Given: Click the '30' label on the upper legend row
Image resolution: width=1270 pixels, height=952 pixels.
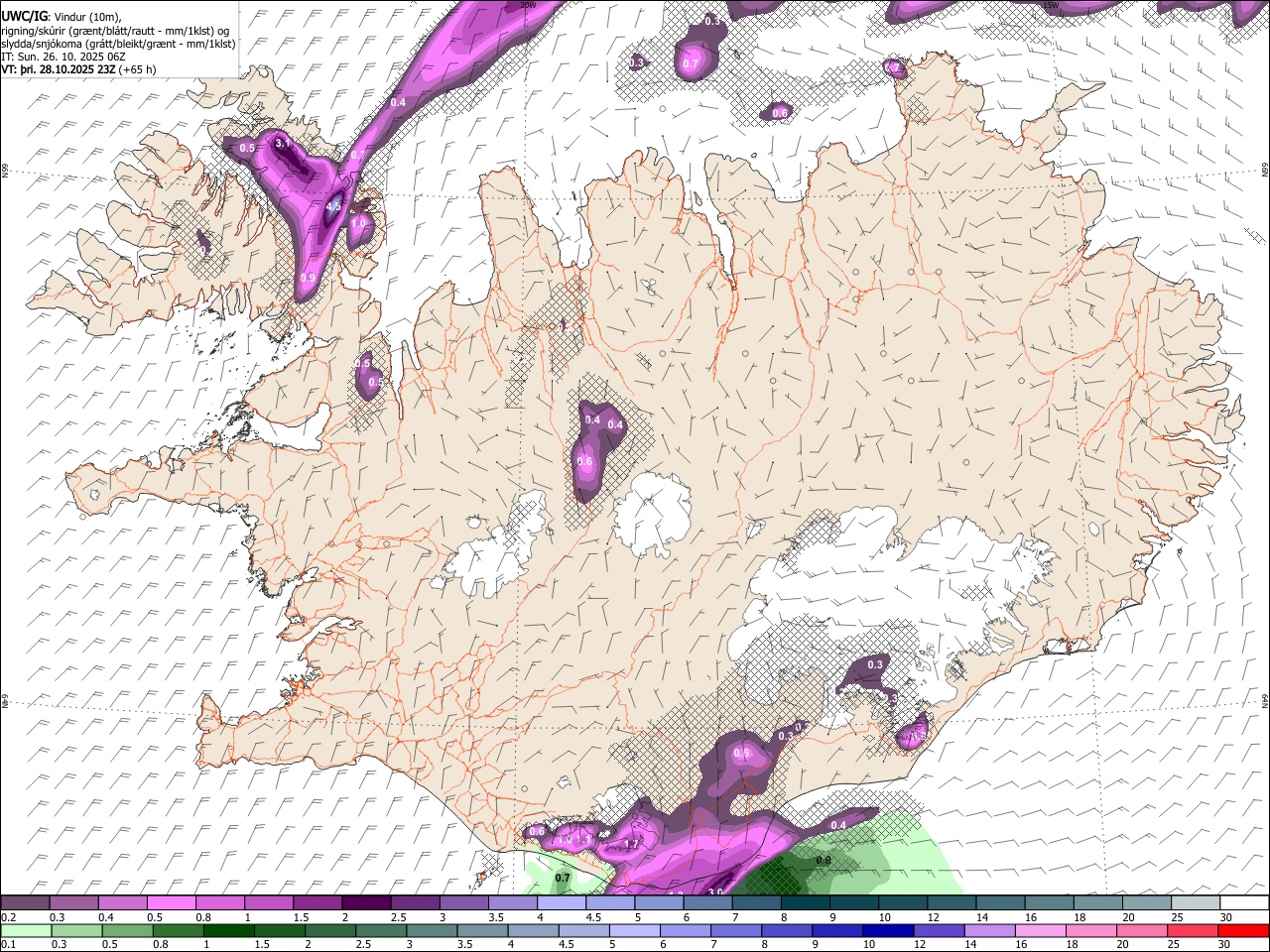Looking at the screenshot, I should tap(1224, 917).
